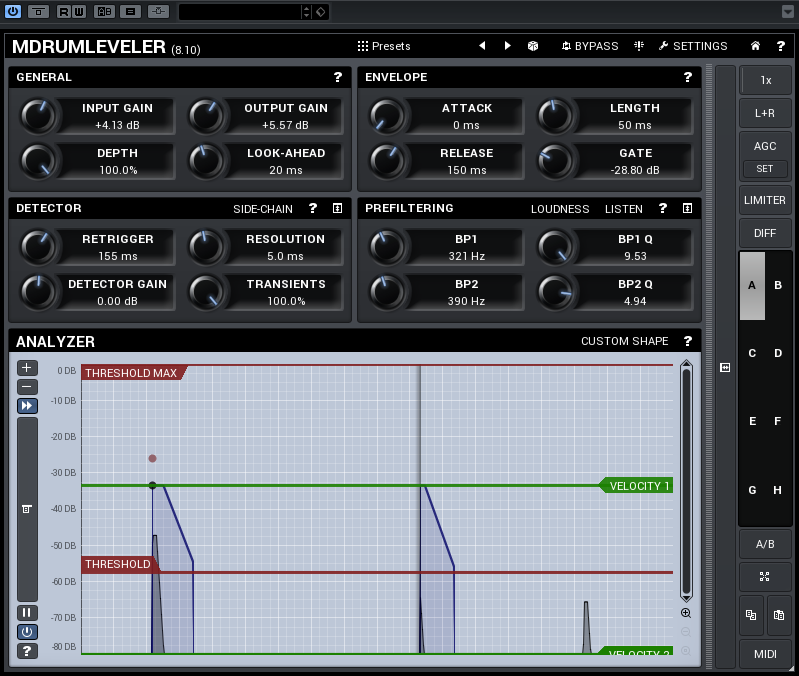Viewport: 799px width, 676px height.
Task: Click the INPUT GAIN knob
Action: point(38,116)
